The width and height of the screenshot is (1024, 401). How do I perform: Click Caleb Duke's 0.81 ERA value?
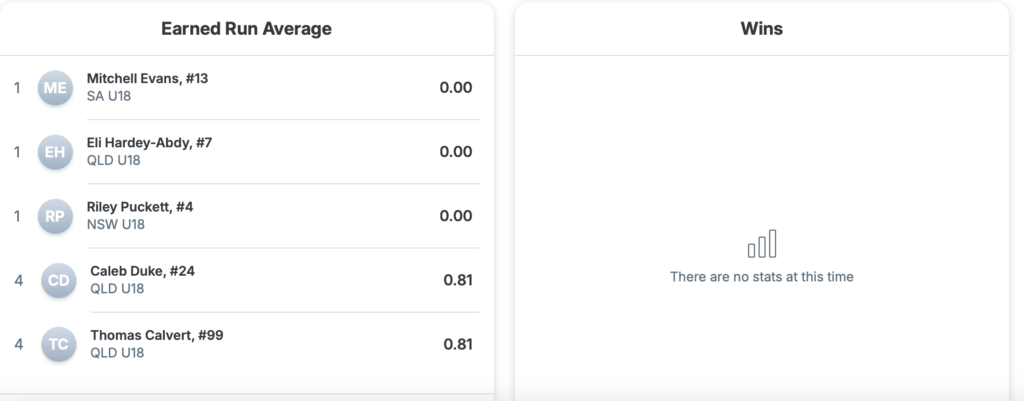458,280
